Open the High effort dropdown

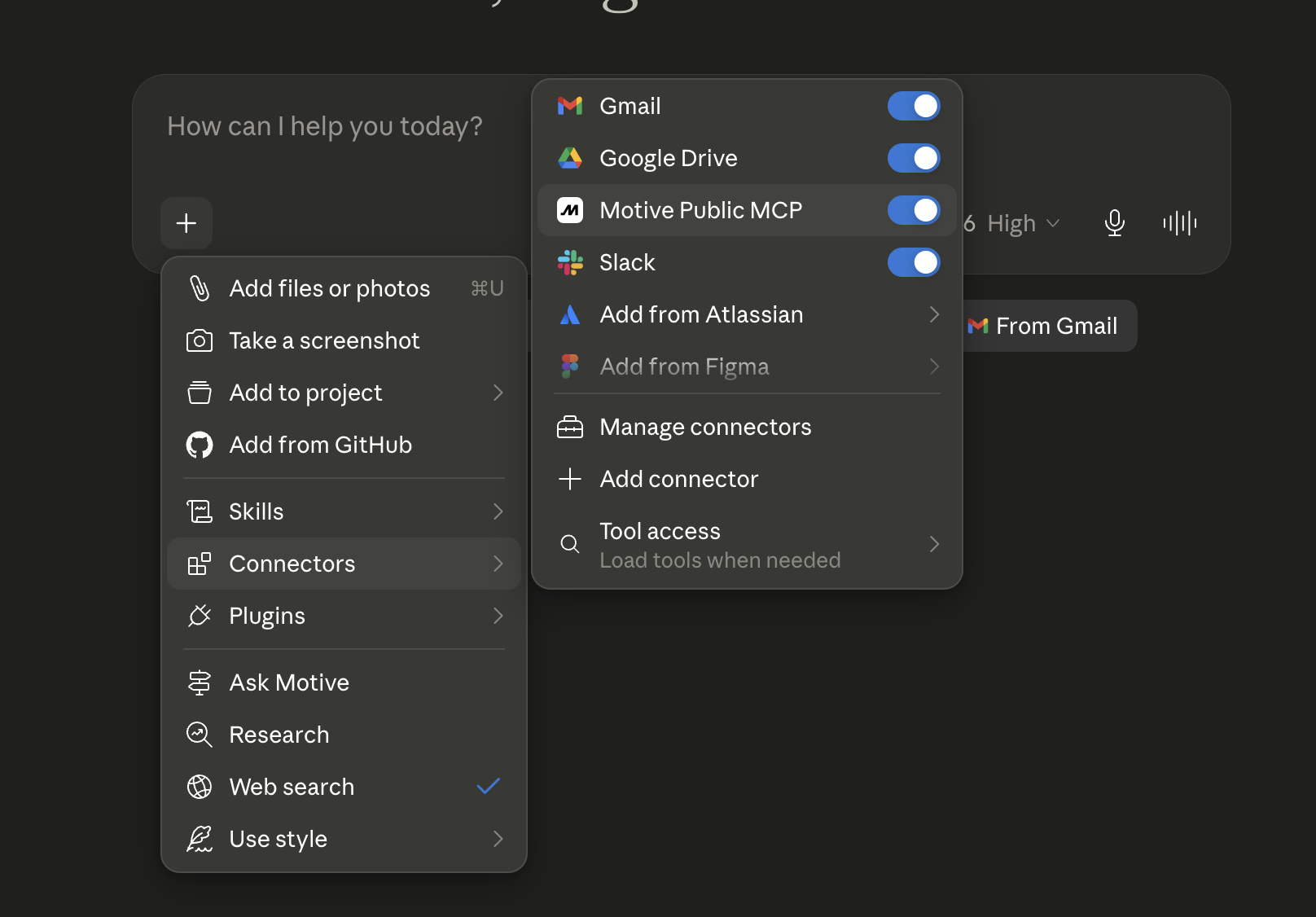(x=1023, y=223)
